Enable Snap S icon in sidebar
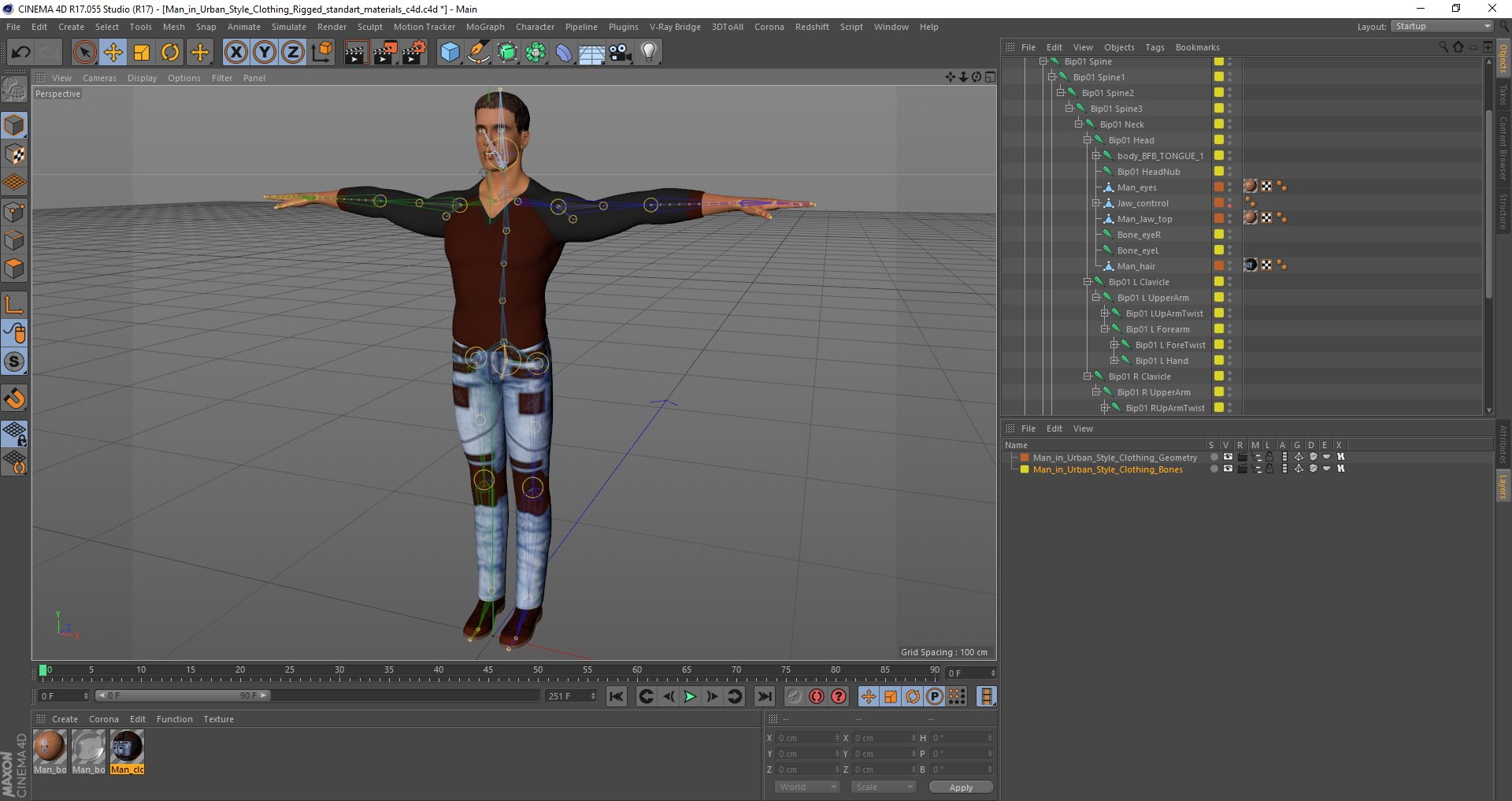 pyautogui.click(x=14, y=362)
